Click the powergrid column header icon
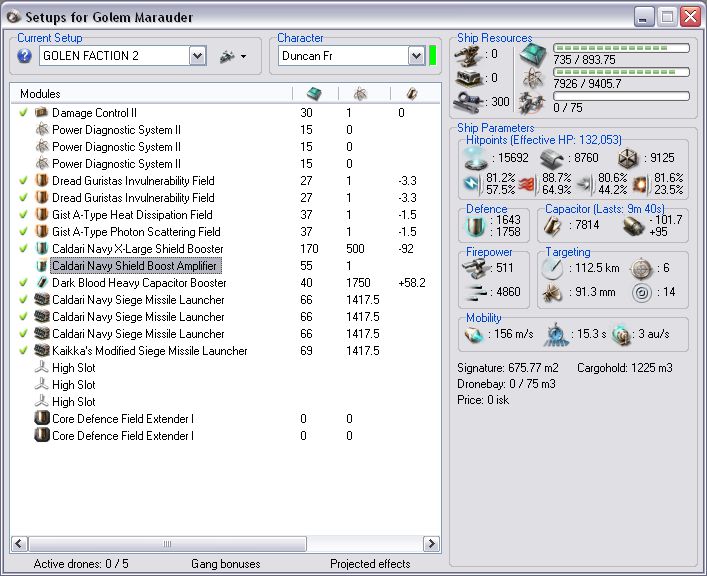 coord(359,93)
